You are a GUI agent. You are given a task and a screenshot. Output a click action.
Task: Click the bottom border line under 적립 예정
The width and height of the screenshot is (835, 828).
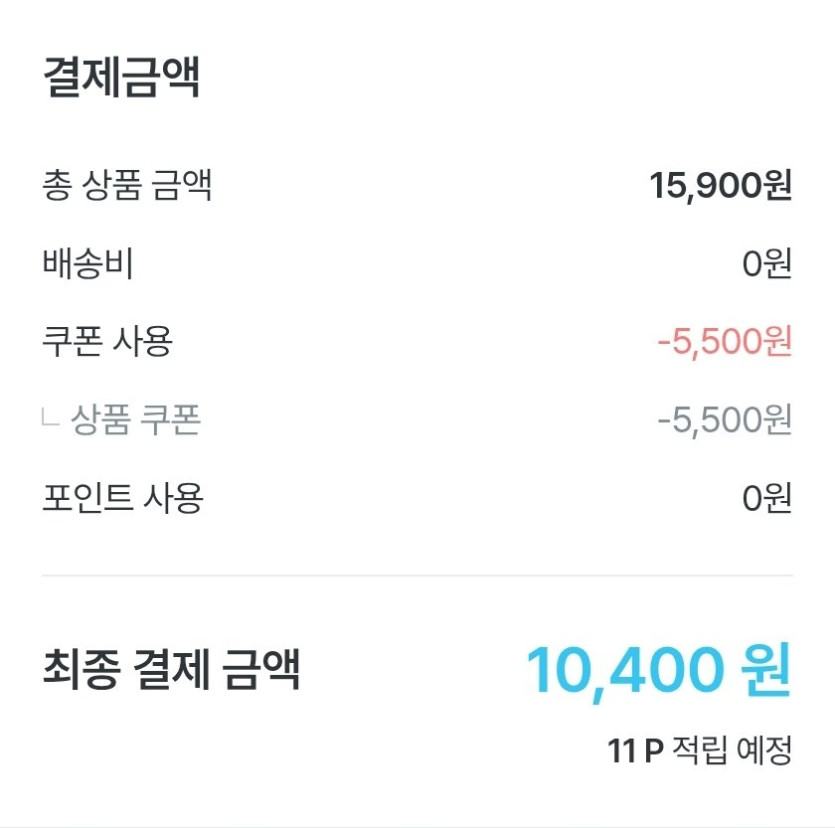(x=417, y=826)
